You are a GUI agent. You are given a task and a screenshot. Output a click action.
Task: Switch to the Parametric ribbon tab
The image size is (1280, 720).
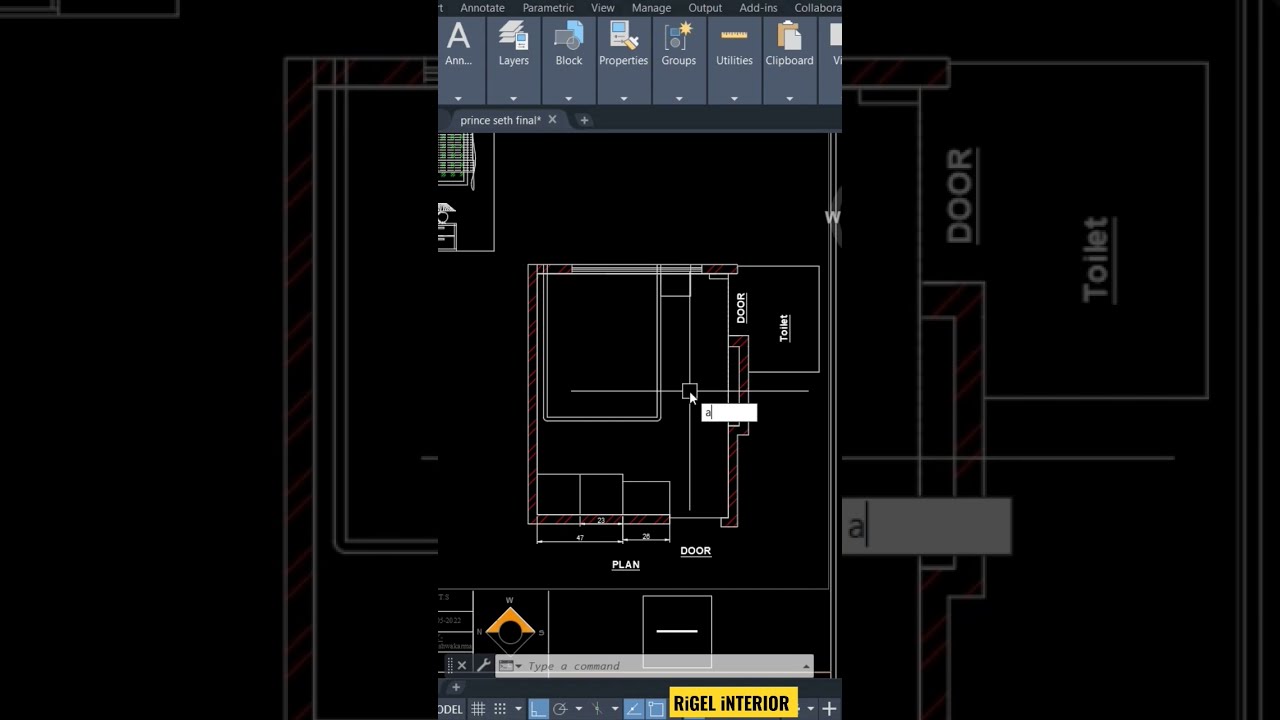[548, 8]
